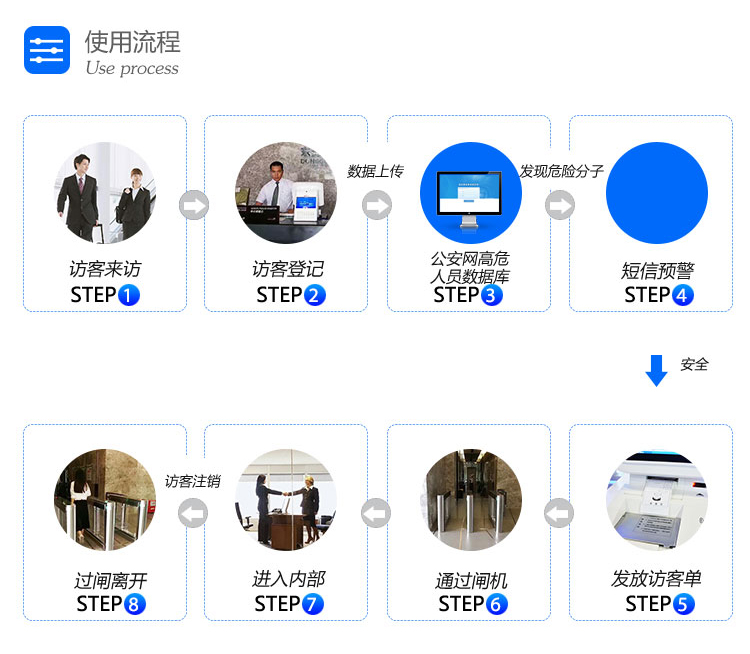Click the left arrow between 通过闸机 and 发放访客单

(x=559, y=513)
